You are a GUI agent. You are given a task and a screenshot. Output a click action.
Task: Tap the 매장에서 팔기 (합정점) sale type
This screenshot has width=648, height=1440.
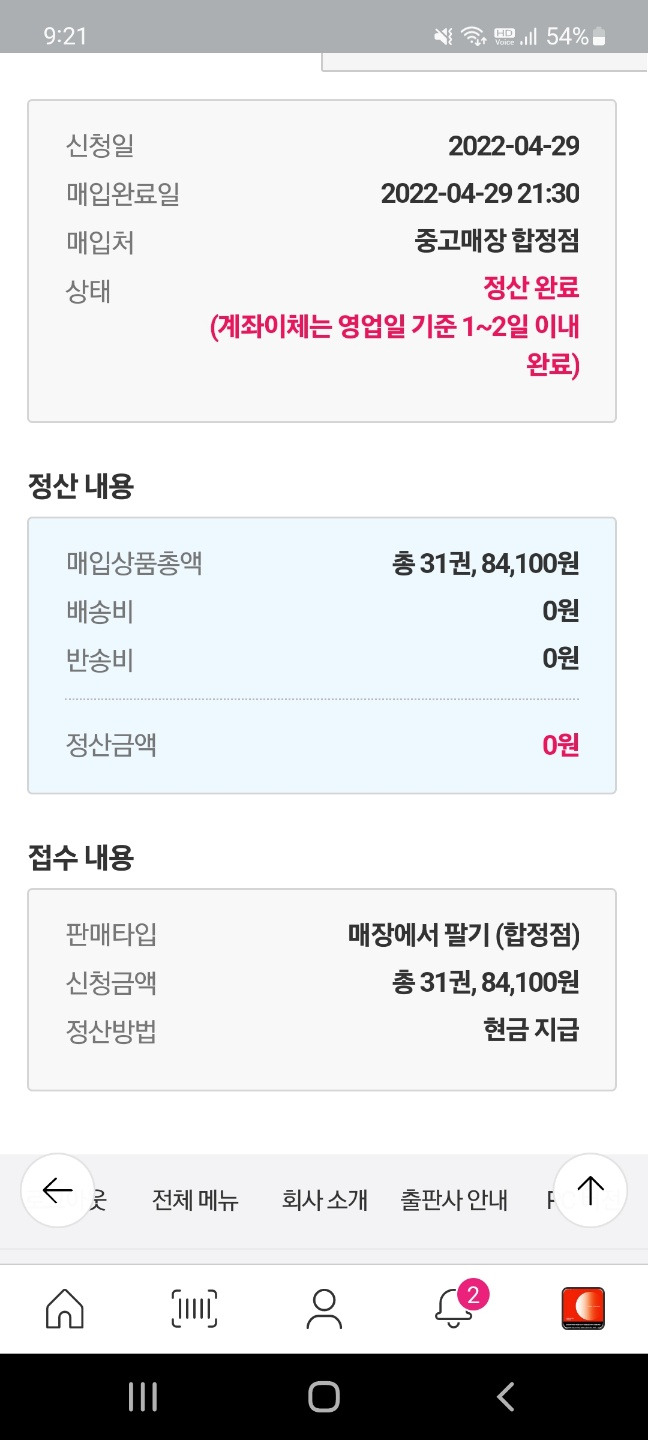click(463, 935)
